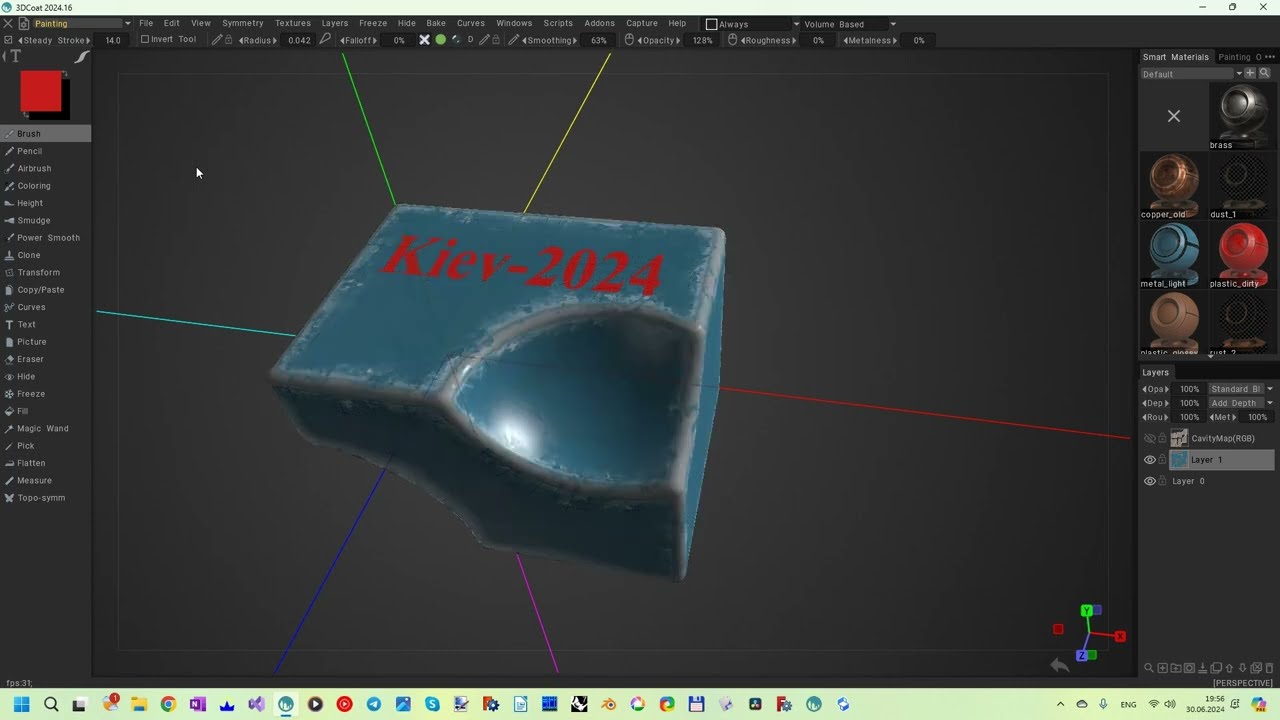Viewport: 1280px width, 720px height.
Task: Select the Curves tool in left toolbar
Action: [45, 307]
